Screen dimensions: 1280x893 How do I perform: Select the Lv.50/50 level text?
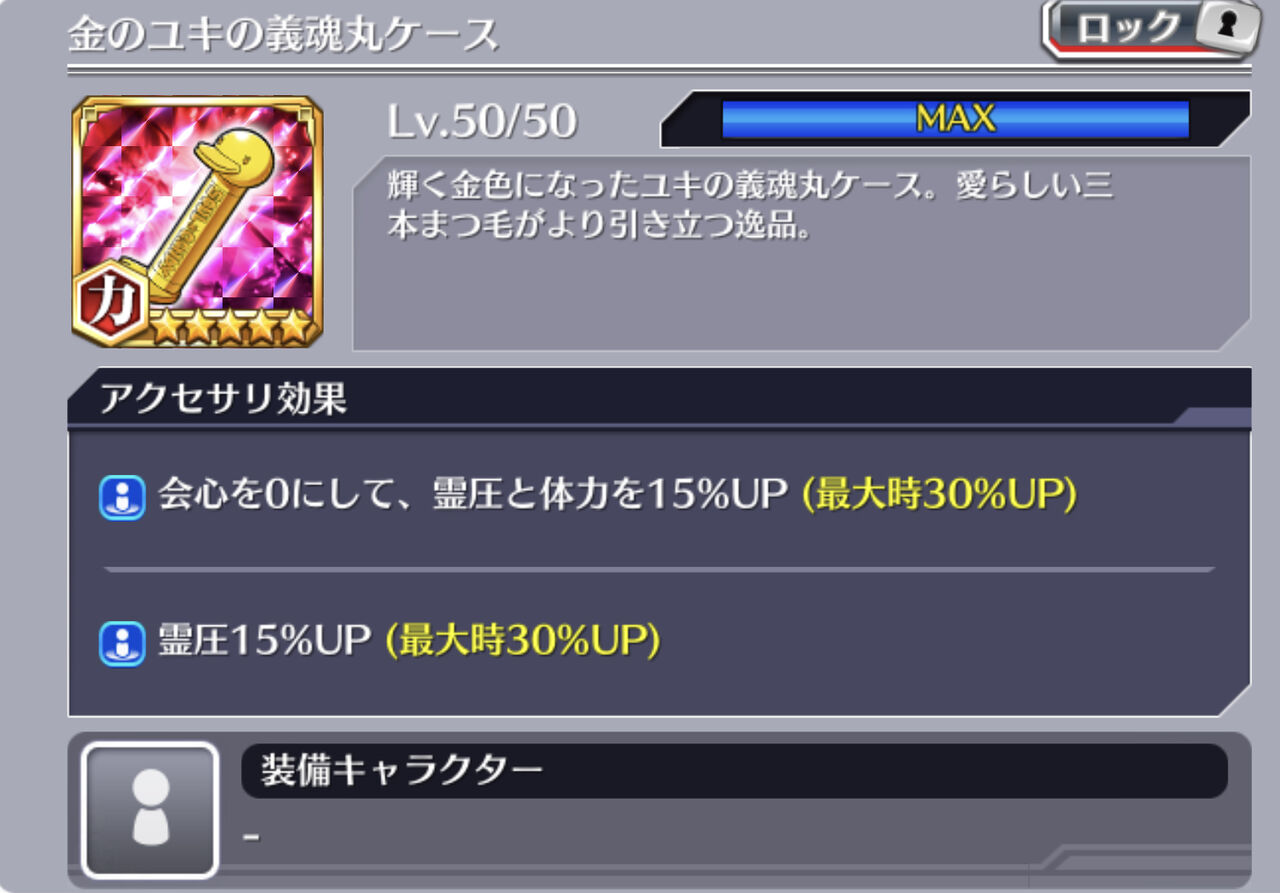coord(482,121)
